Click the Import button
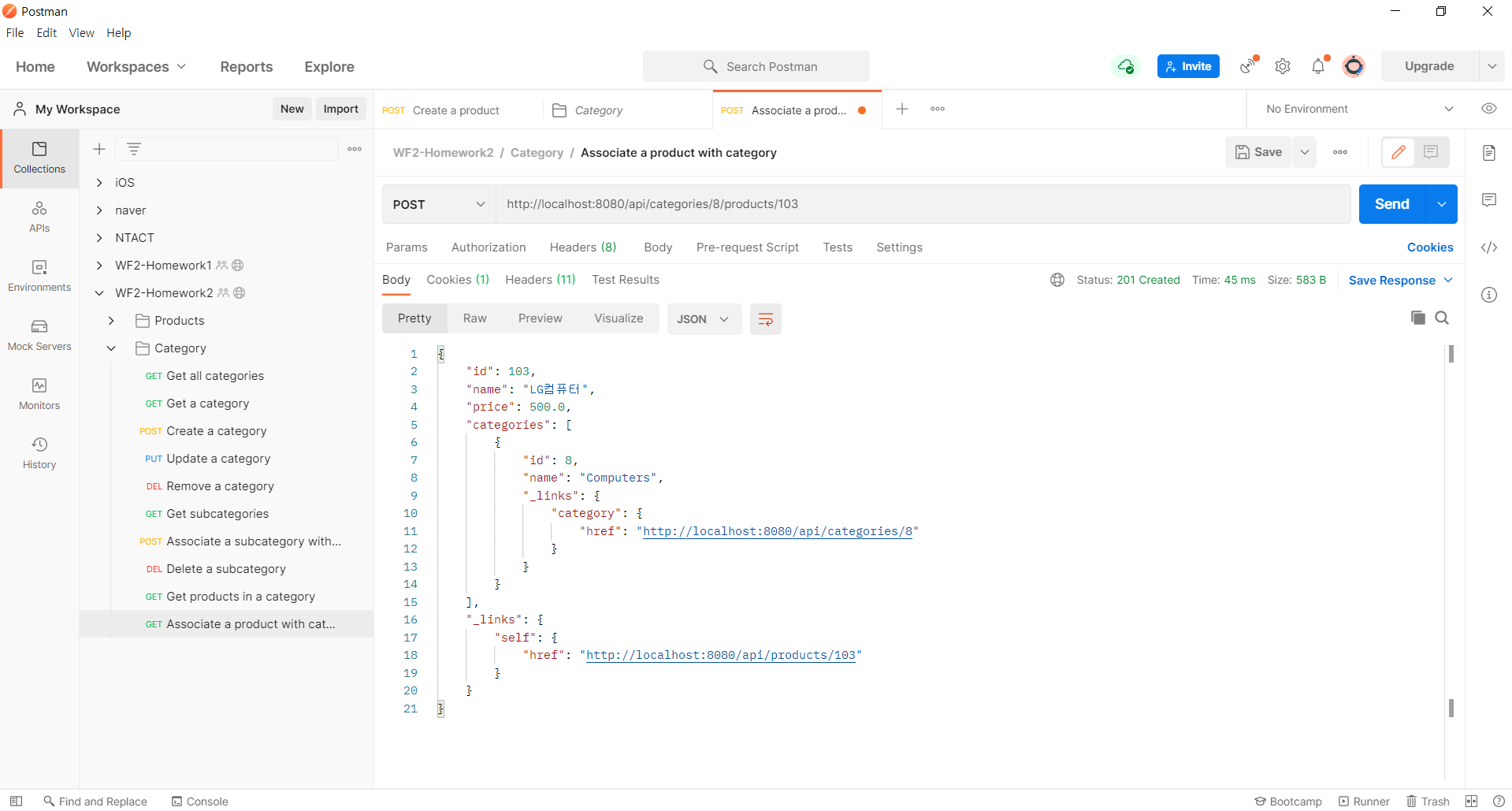The height and width of the screenshot is (811, 1512). coord(340,109)
